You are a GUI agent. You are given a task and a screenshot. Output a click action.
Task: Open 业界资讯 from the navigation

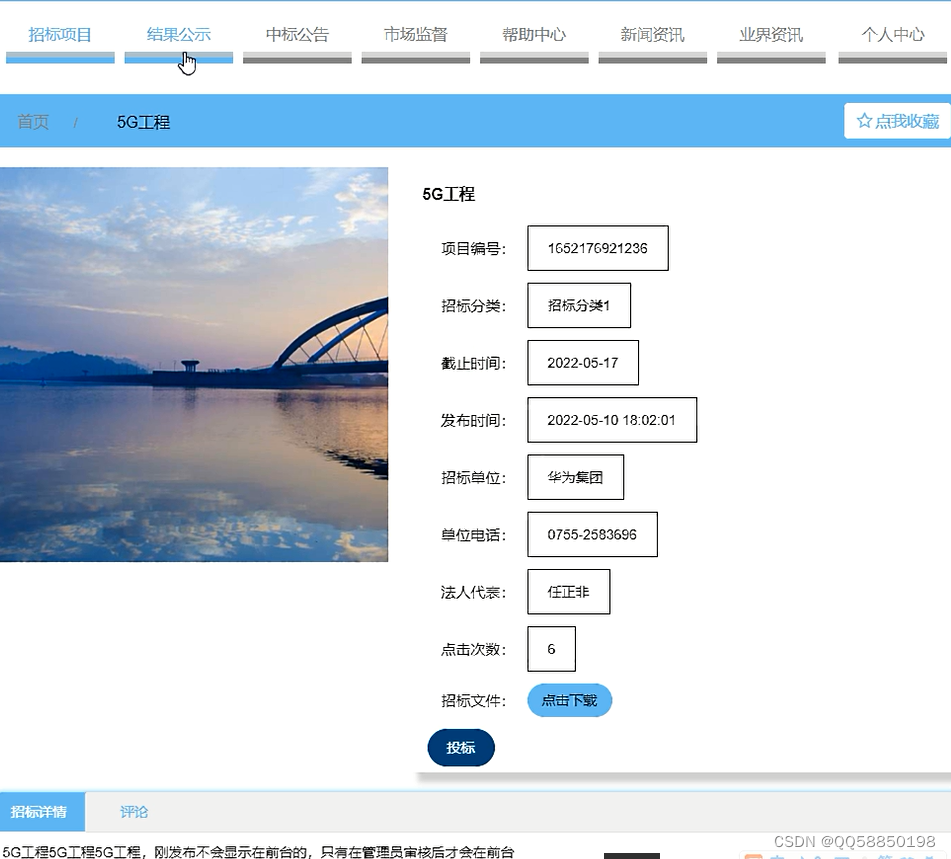(x=771, y=33)
